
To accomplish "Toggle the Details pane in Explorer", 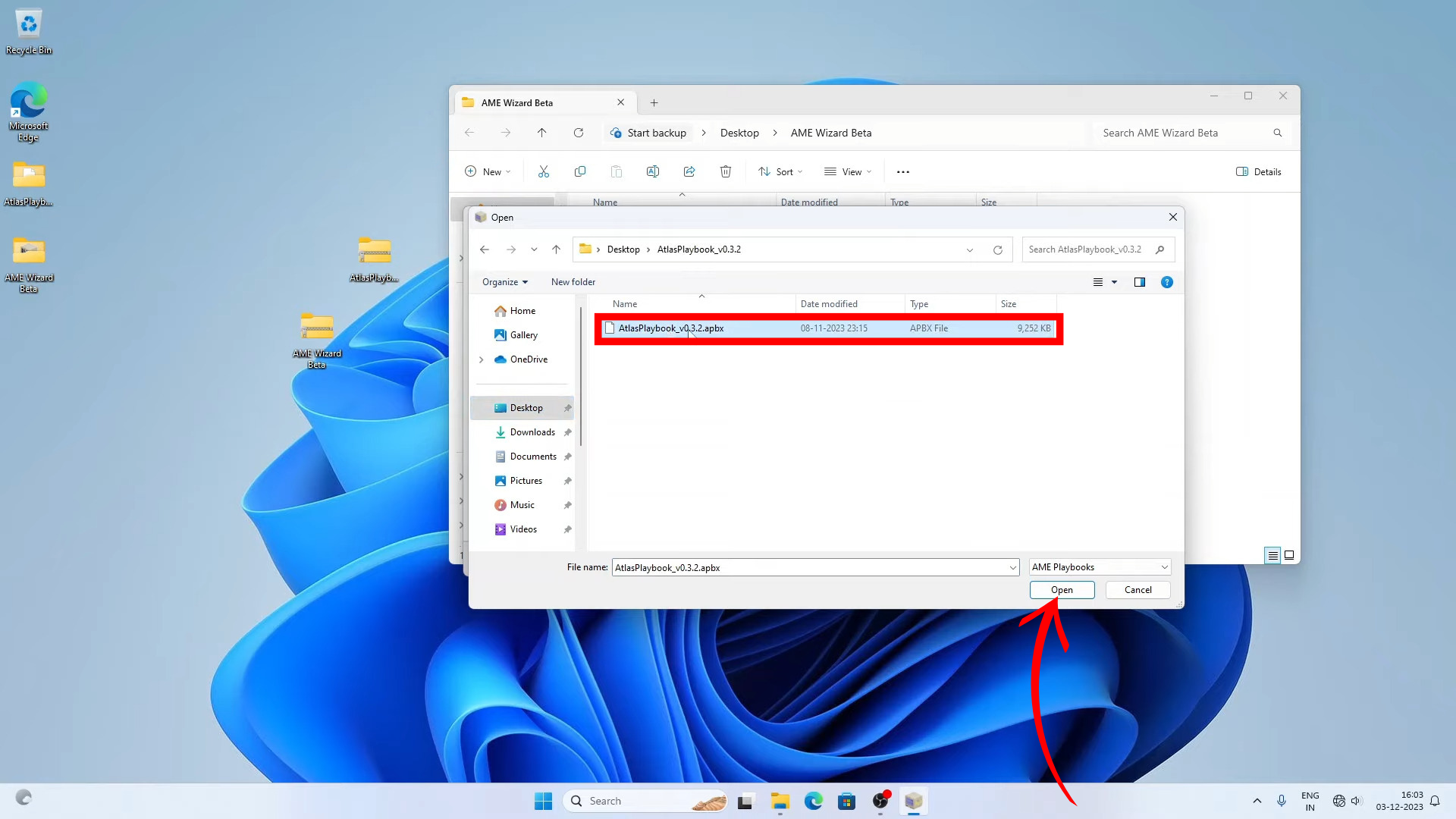I will tap(1259, 172).
